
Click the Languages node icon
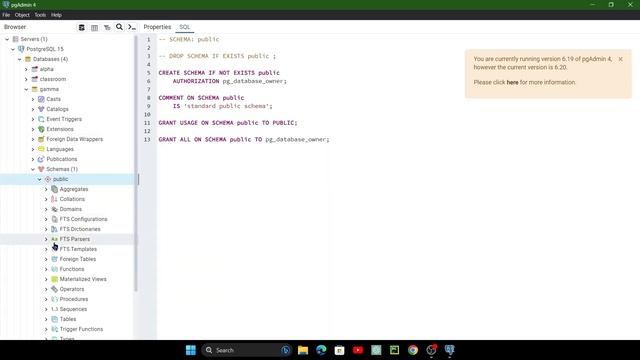pos(41,149)
